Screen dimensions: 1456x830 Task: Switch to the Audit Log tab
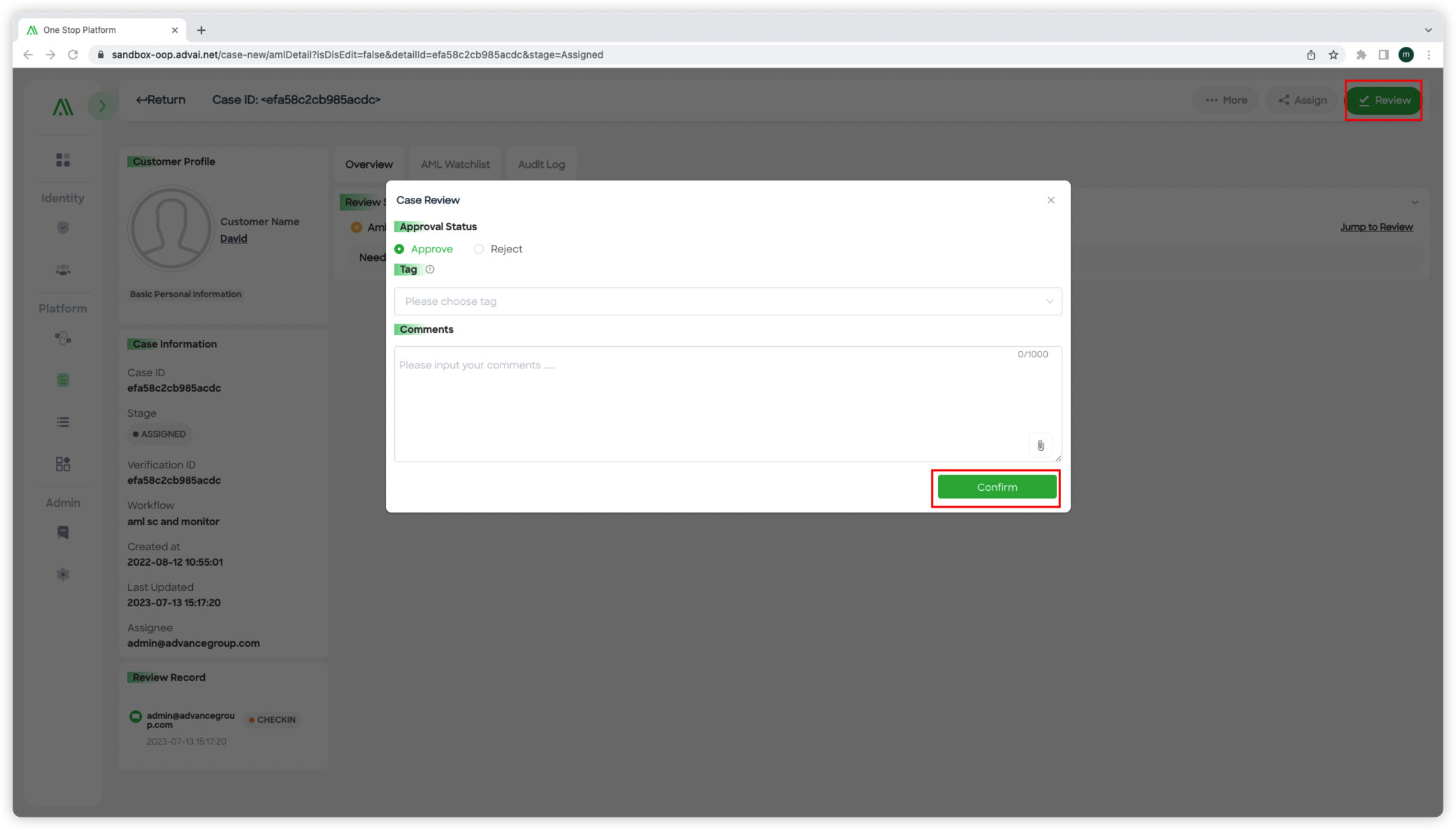coord(541,164)
